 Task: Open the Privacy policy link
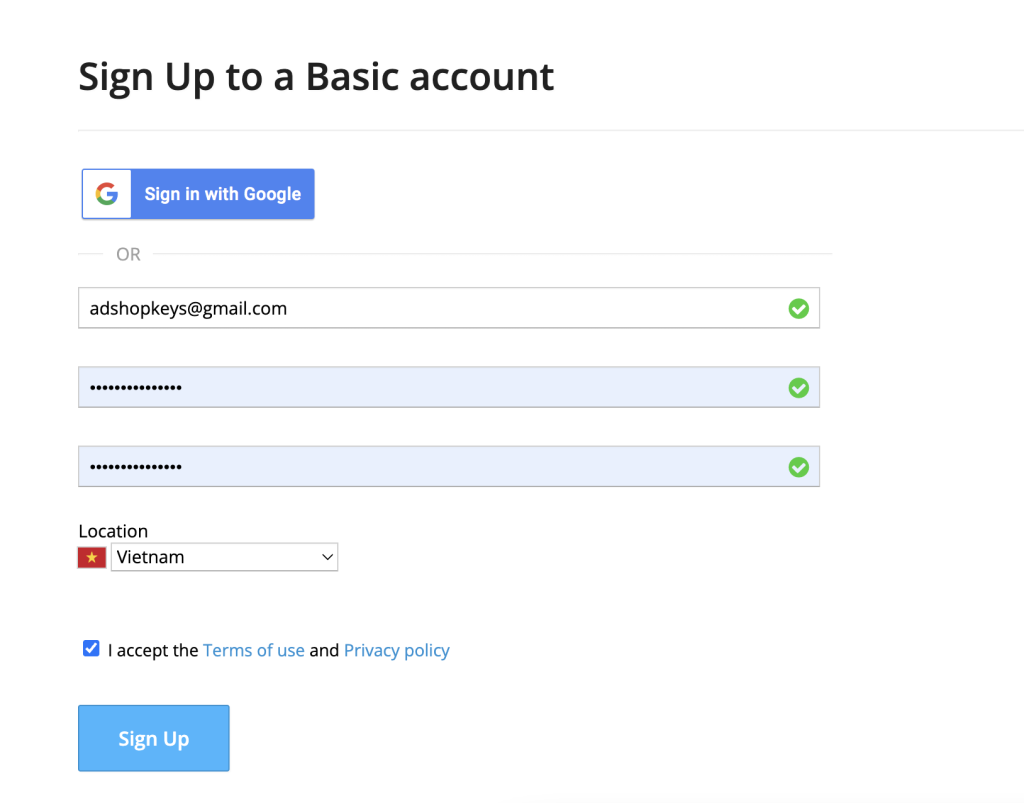click(396, 650)
